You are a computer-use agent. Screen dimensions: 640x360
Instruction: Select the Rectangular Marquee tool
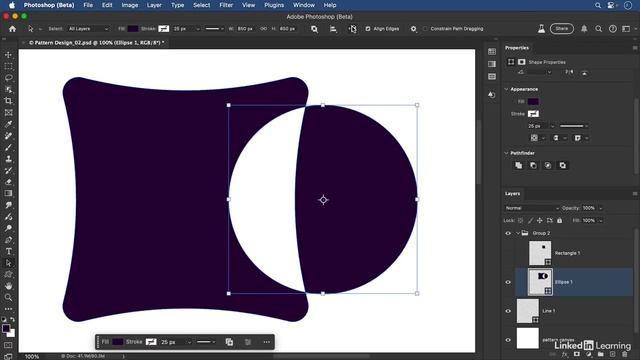(x=8, y=66)
